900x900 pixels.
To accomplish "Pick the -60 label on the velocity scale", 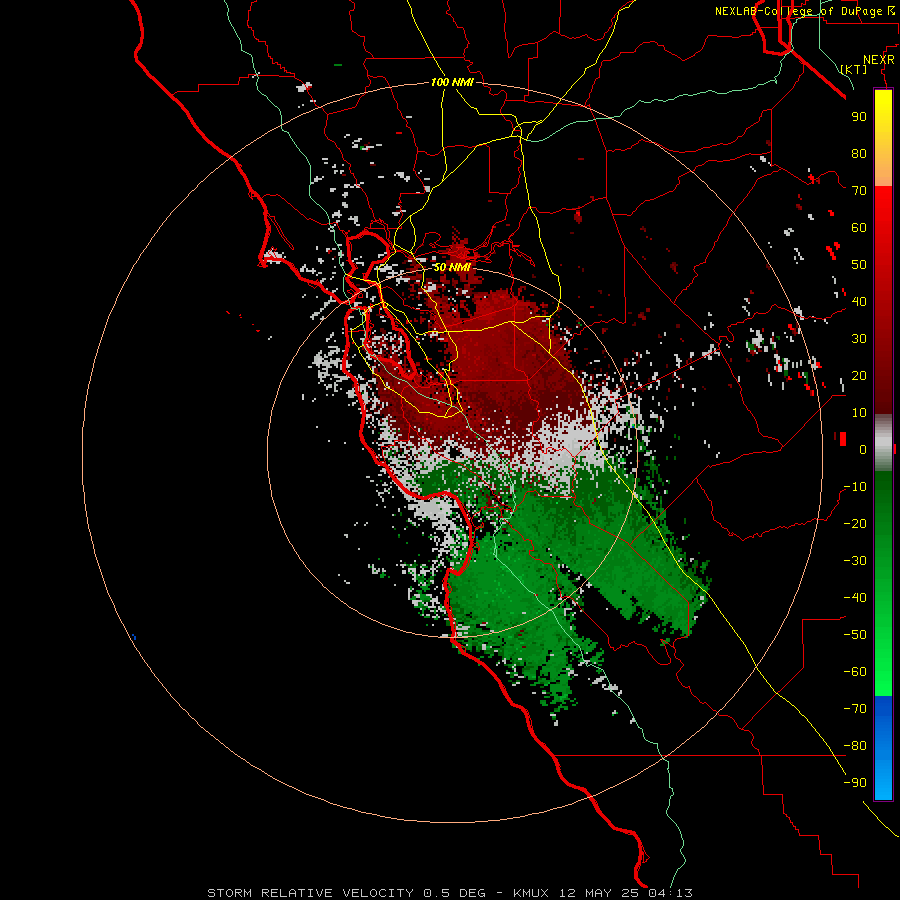I will [x=855, y=672].
